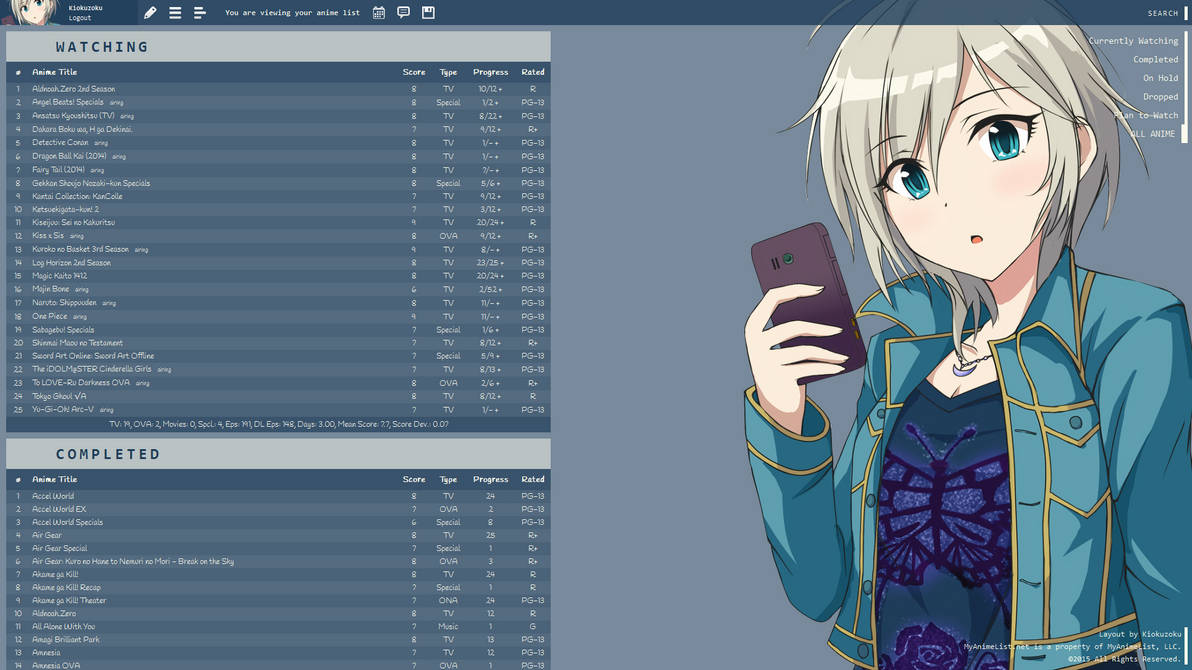The height and width of the screenshot is (670, 1192).
Task: Open Naruto: Shippuuden entry
Action: point(64,303)
